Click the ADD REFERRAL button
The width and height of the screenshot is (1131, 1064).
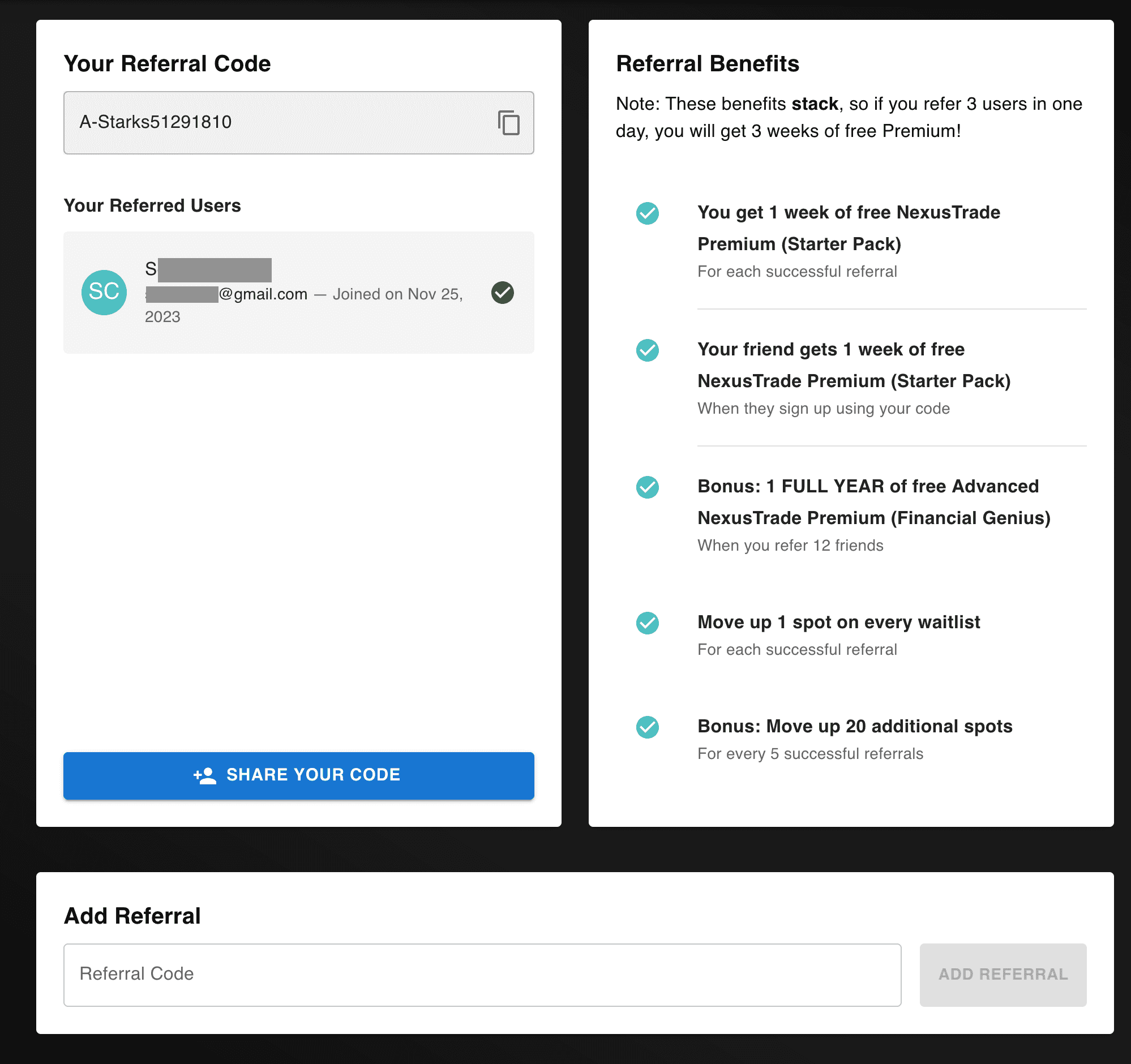(x=1003, y=973)
